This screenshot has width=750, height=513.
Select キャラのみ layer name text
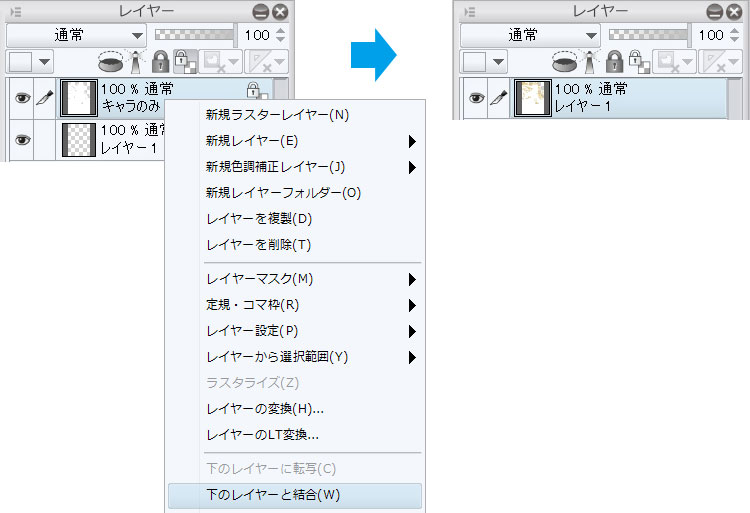point(131,106)
